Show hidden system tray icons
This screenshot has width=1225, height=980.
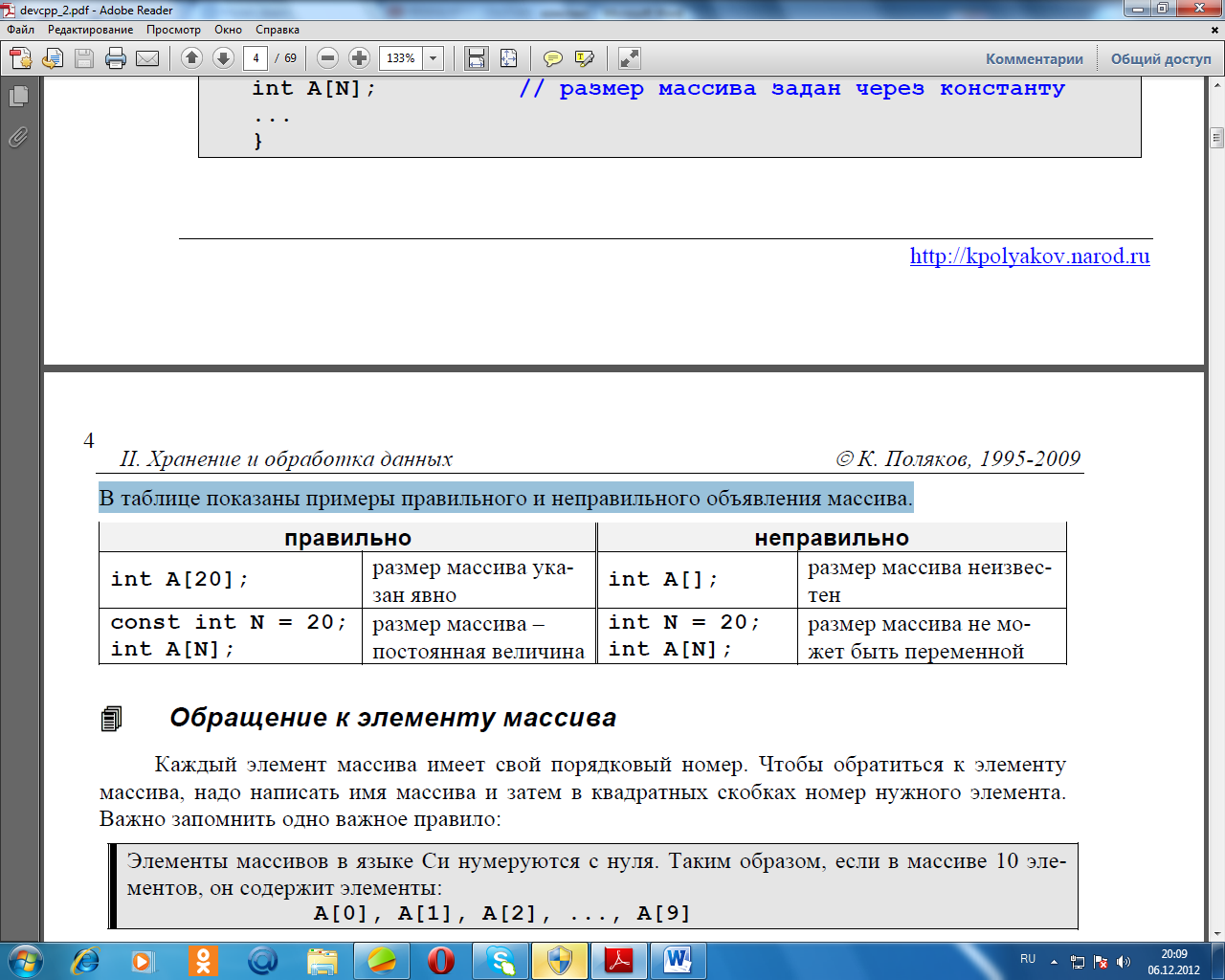point(1054,962)
